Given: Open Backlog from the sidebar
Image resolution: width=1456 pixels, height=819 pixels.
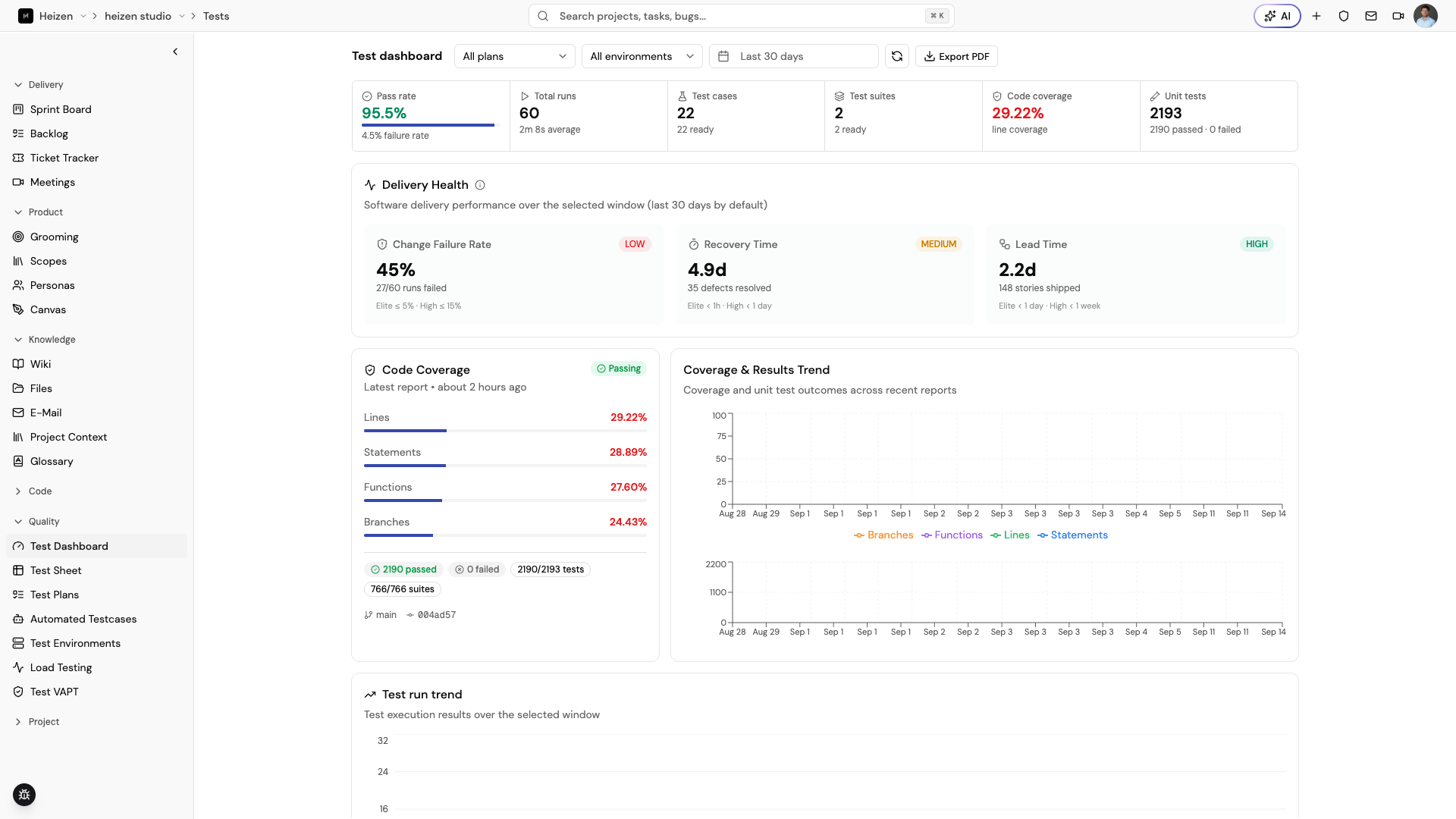Looking at the screenshot, I should tap(96, 133).
